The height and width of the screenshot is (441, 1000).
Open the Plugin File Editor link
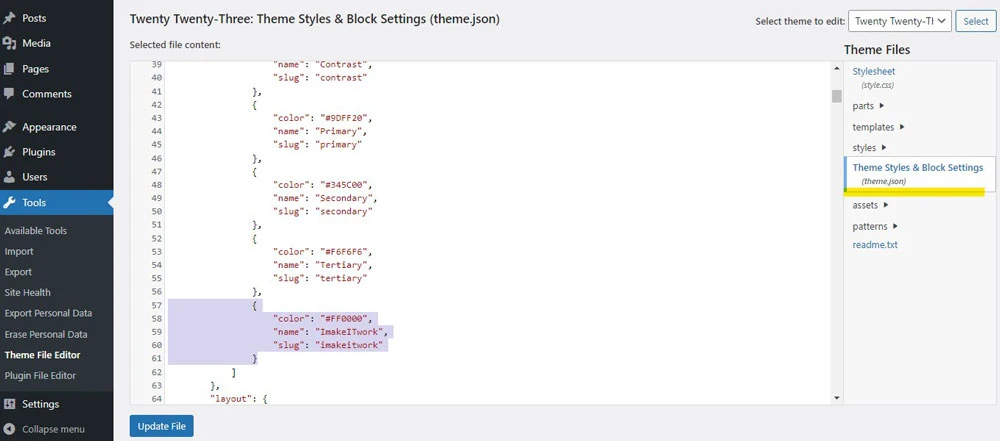(40, 375)
